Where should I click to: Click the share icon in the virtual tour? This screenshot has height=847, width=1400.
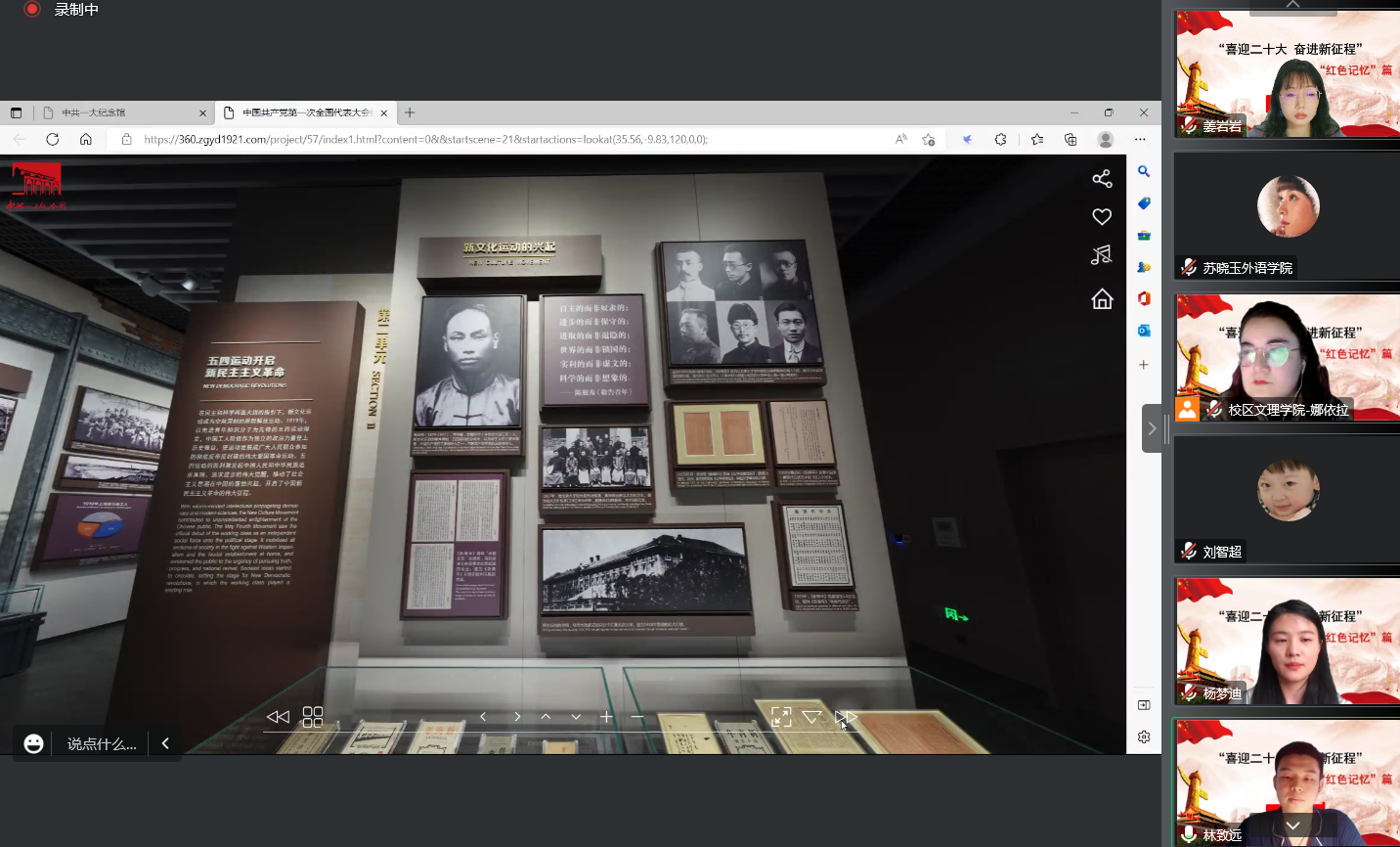point(1102,178)
